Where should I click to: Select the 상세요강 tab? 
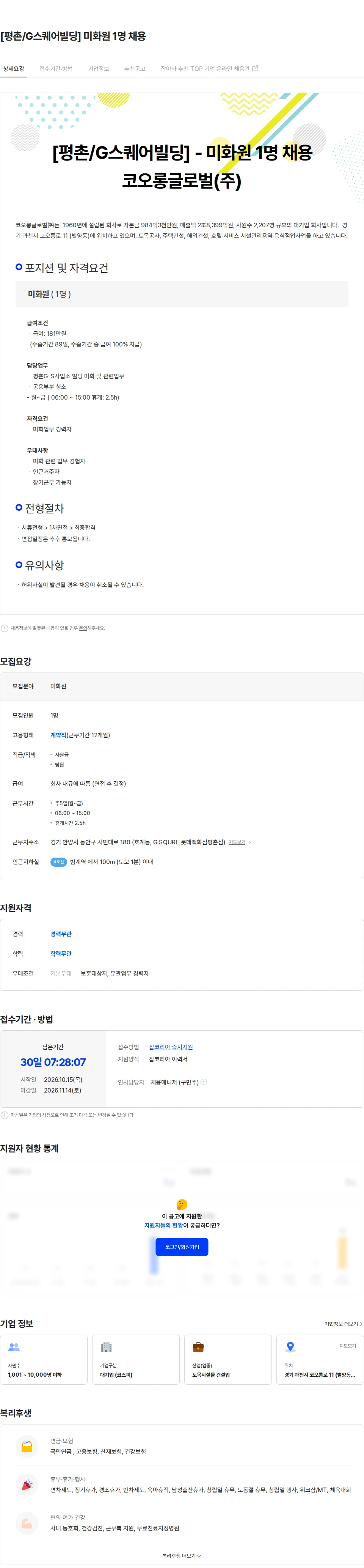point(13,69)
